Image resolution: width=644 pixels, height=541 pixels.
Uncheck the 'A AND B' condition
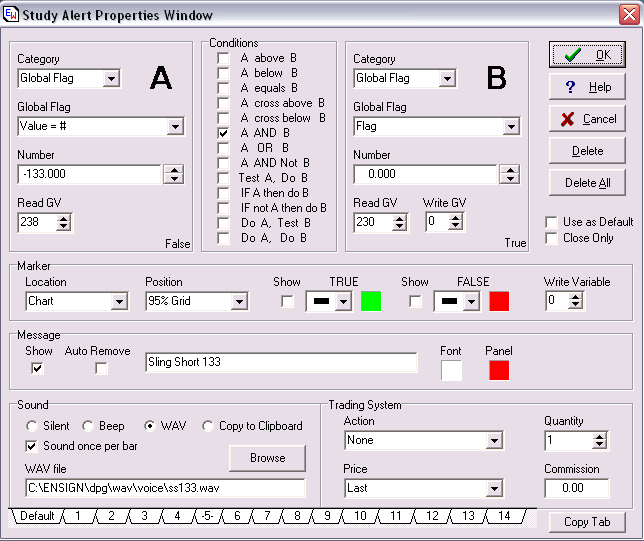pos(223,133)
